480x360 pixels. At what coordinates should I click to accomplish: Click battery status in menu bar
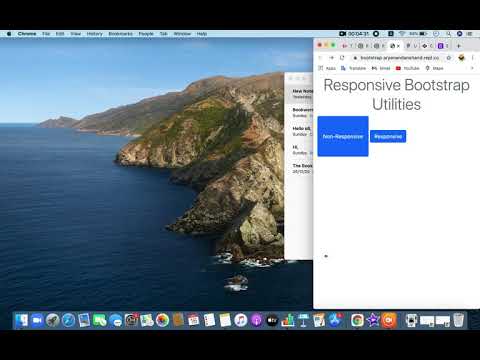(418, 34)
